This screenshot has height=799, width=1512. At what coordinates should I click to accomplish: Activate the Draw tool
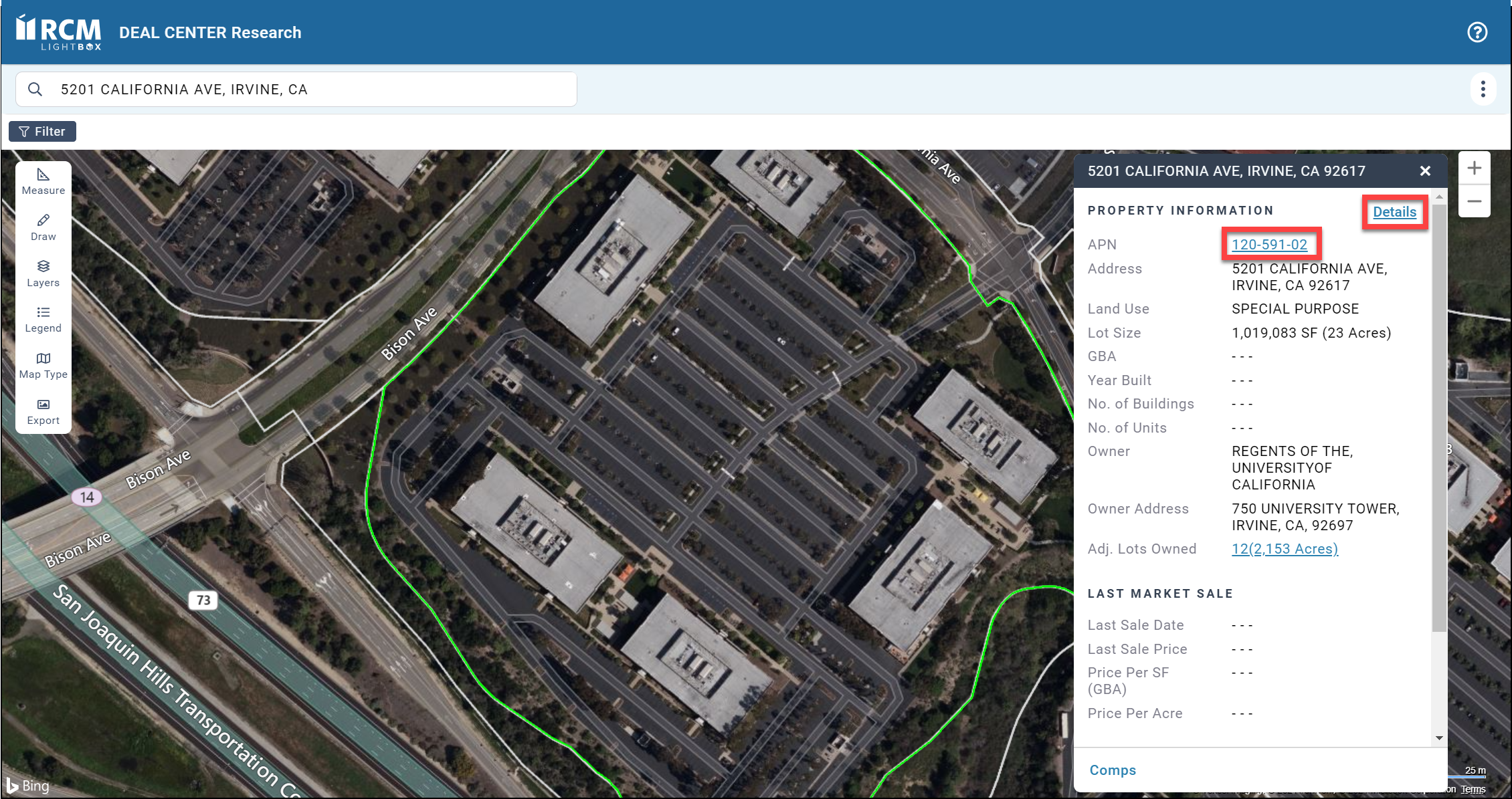[x=43, y=227]
